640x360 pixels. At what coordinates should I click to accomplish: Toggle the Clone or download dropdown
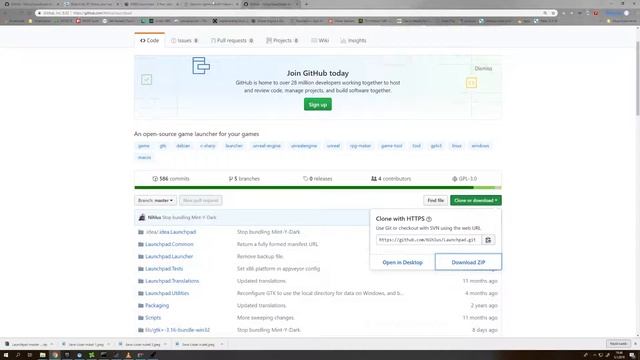click(476, 200)
